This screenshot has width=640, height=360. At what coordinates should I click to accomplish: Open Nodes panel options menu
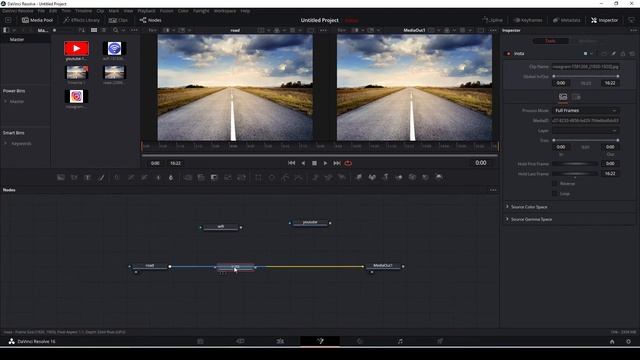point(493,190)
